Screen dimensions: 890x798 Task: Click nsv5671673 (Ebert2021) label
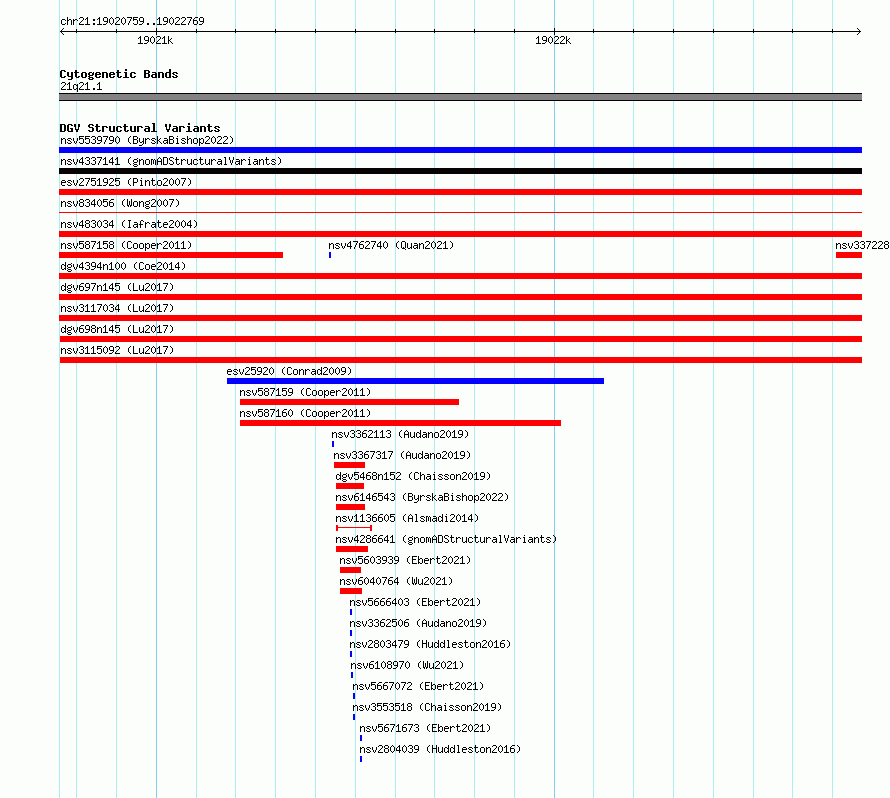(425, 728)
